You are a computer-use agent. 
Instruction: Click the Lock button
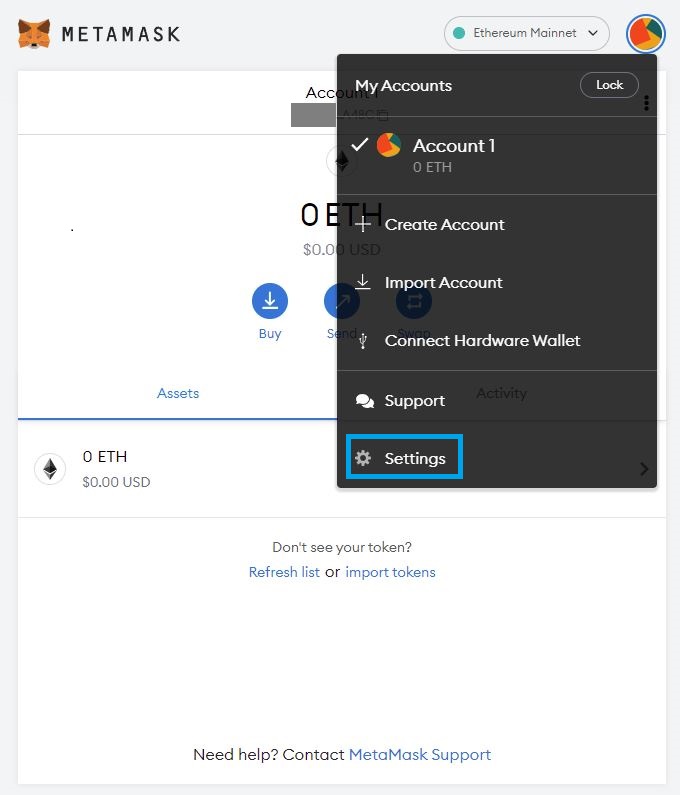tap(609, 85)
